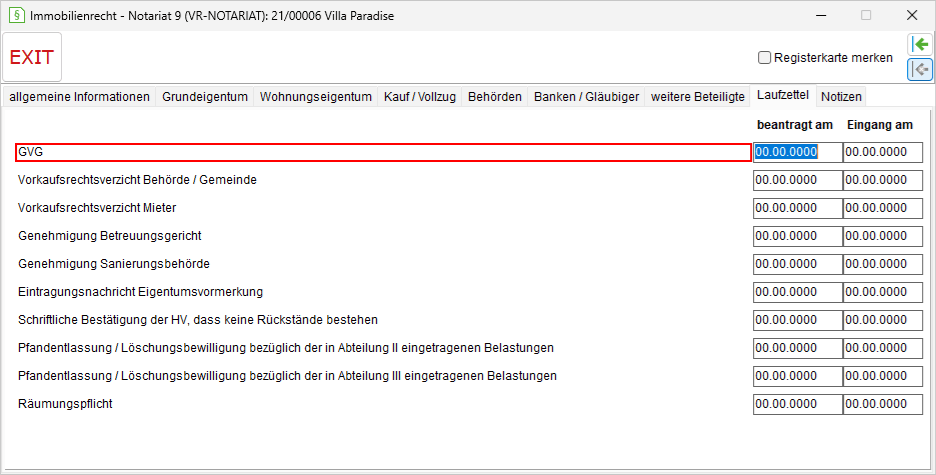Screen dimensions: 936x475
Task: Open the Wohnungseigentum tab
Action: click(316, 97)
